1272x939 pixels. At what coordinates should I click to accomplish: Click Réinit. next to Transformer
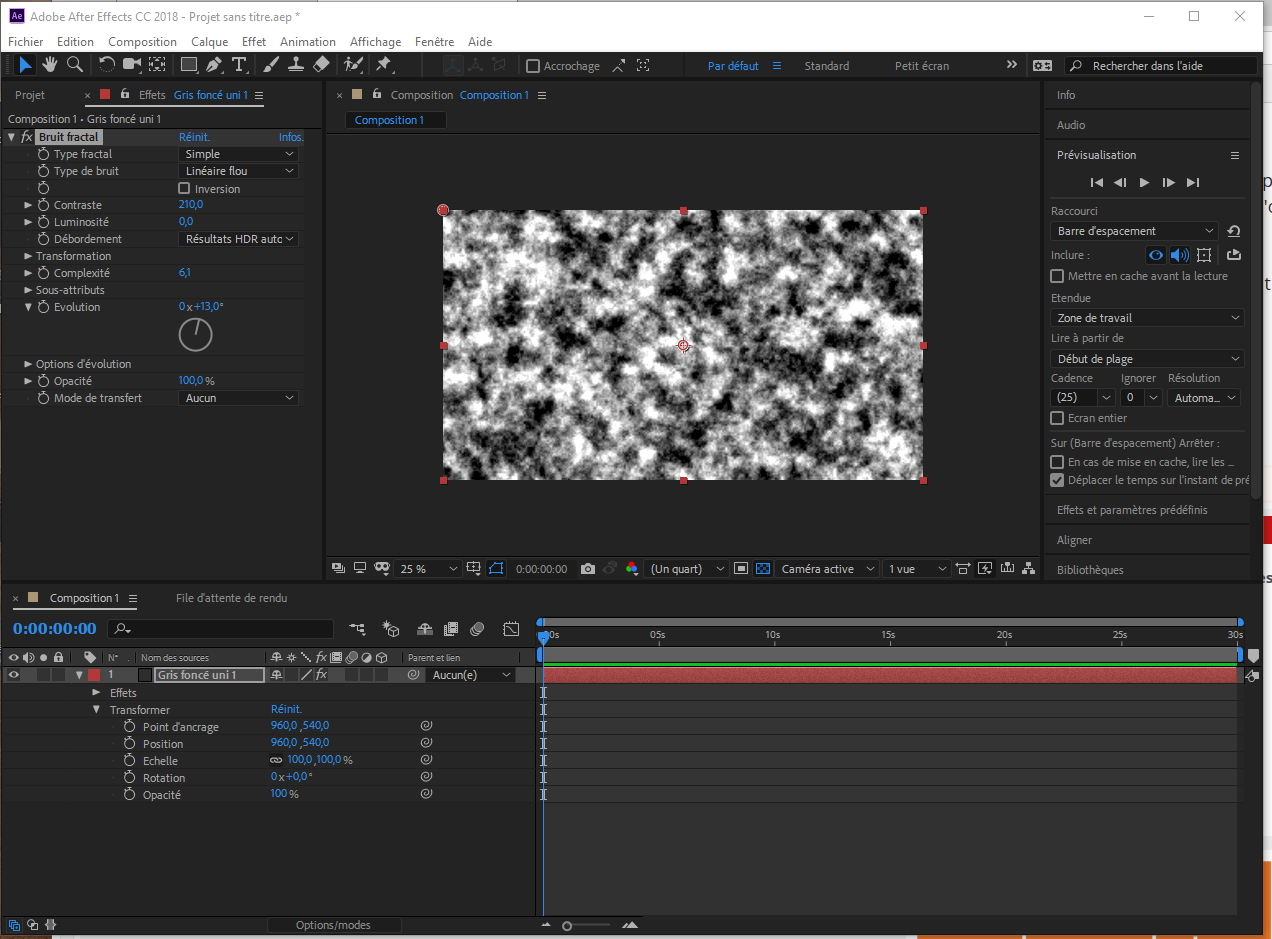tap(286, 710)
